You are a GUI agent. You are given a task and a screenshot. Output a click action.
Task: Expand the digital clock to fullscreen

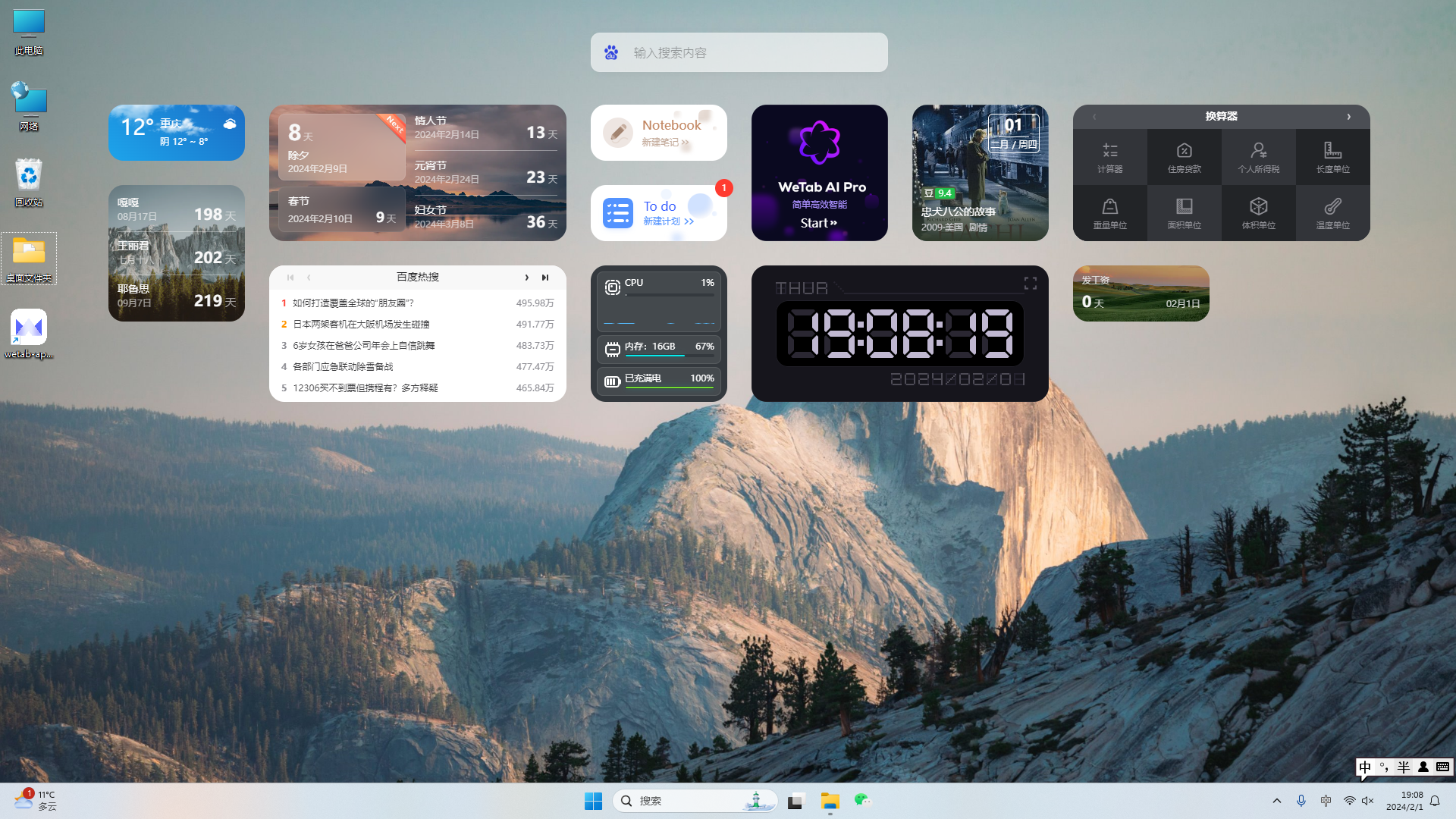1030,283
